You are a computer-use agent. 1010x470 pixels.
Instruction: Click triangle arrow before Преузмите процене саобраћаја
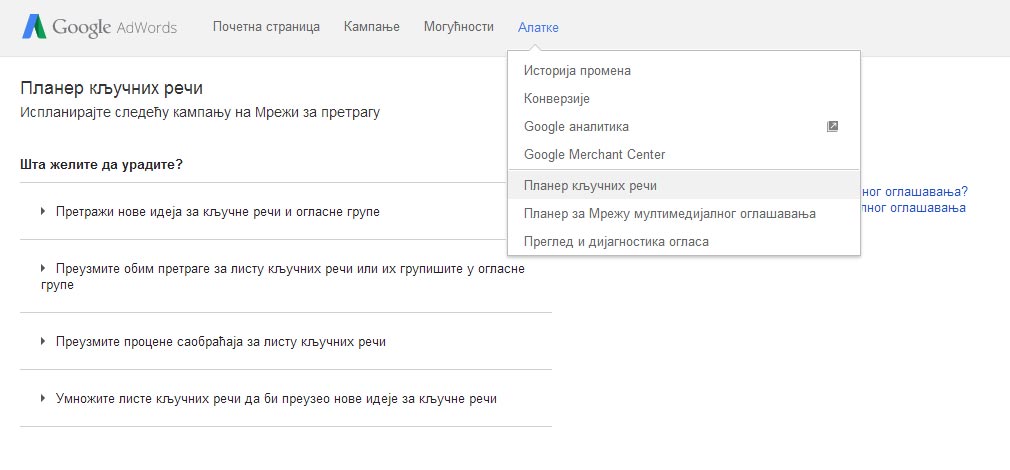(44, 342)
